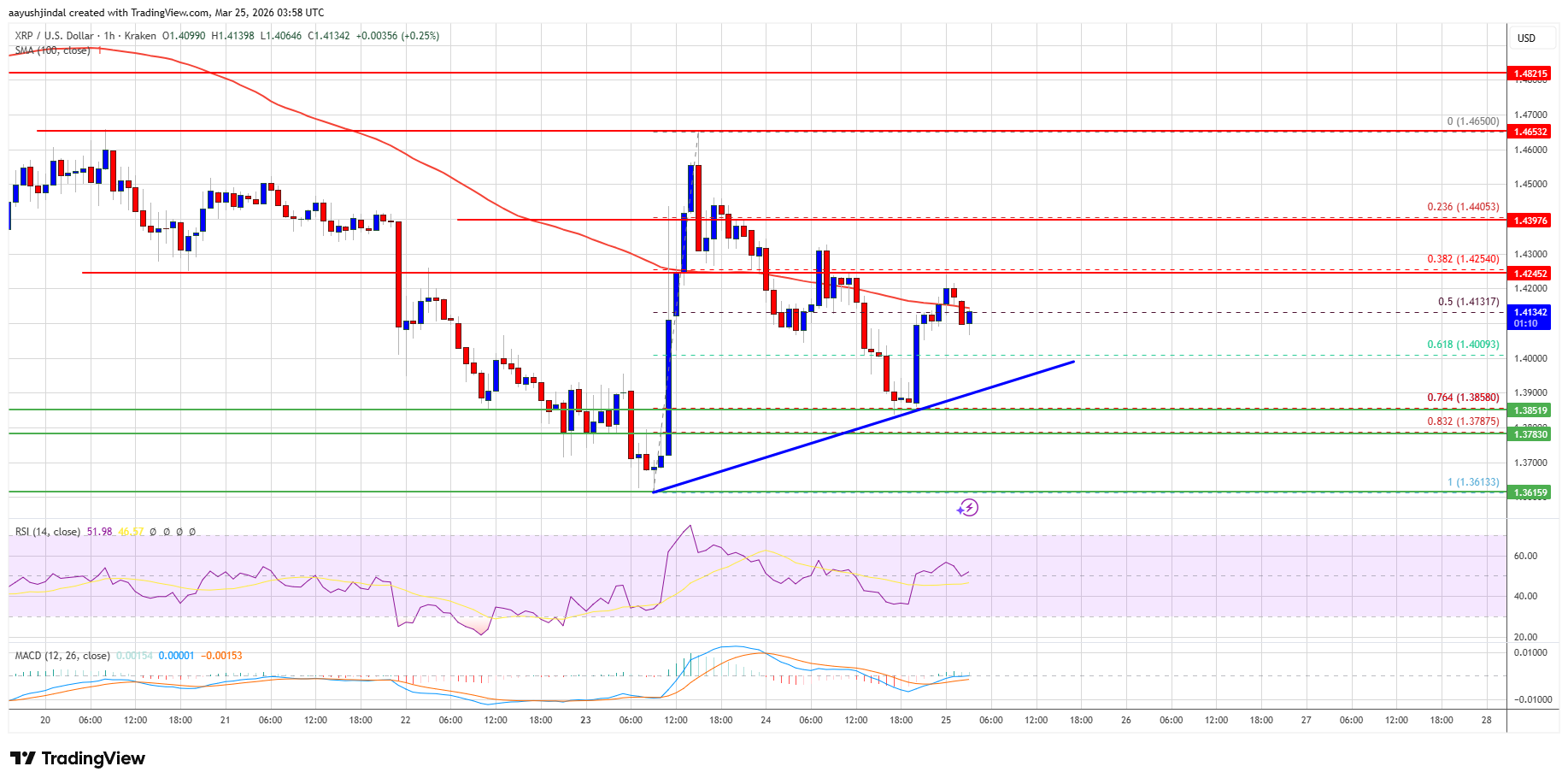Click the first Ø value symbol in the RSI legend
1568x784 pixels.
click(x=153, y=531)
